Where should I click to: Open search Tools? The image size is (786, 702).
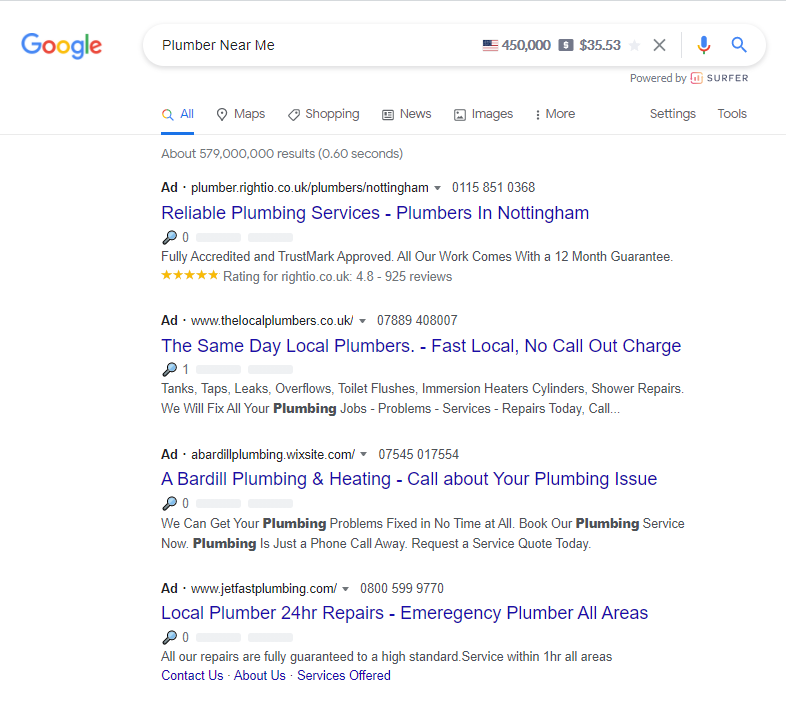732,114
